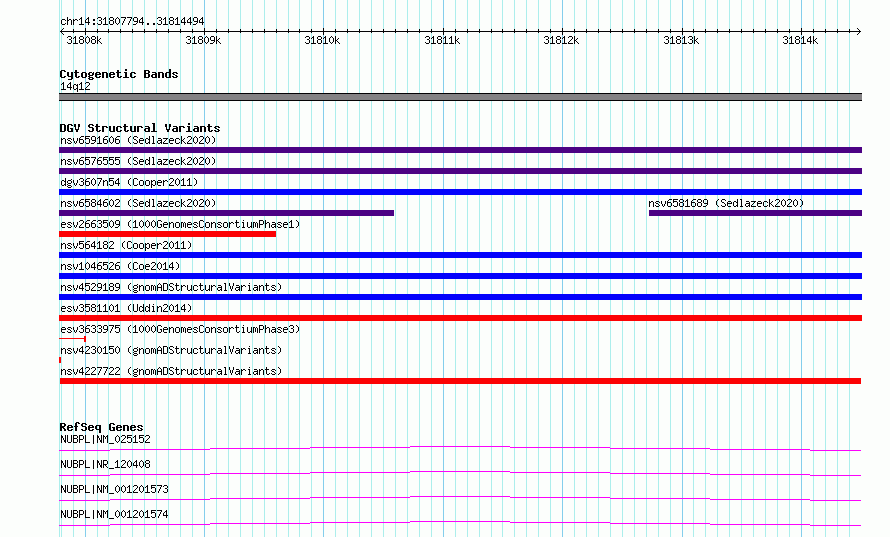Open the dgv3607n54 (Cooper2011) variant
The height and width of the screenshot is (537, 890).
pos(129,182)
